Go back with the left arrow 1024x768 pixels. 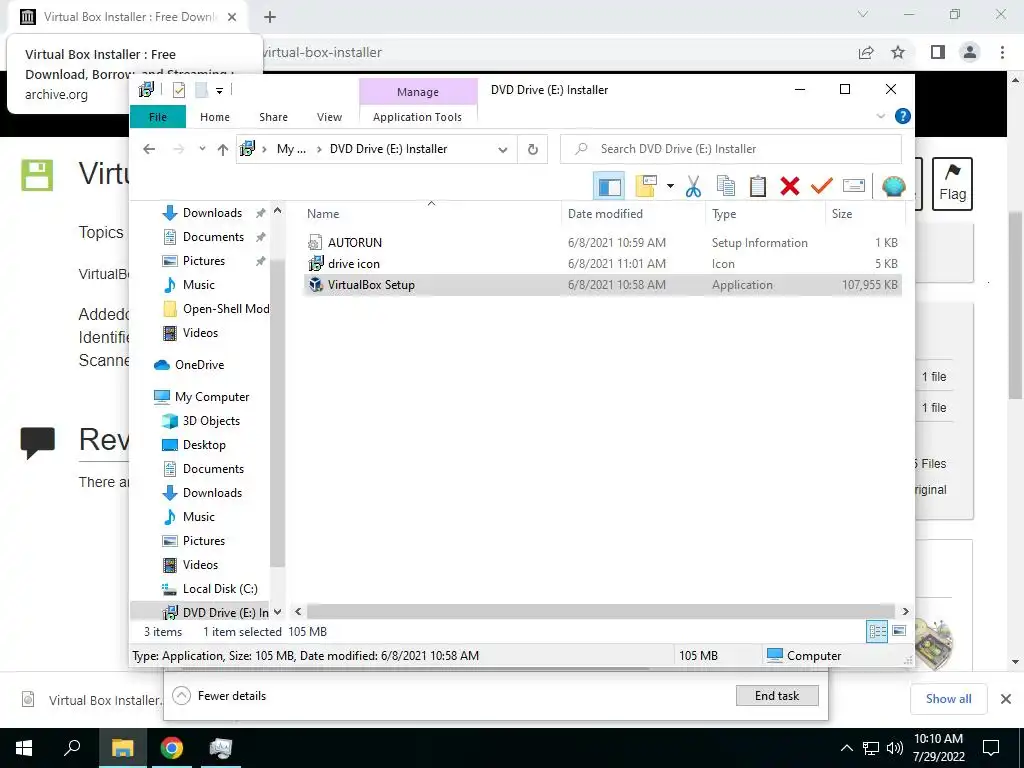(149, 150)
